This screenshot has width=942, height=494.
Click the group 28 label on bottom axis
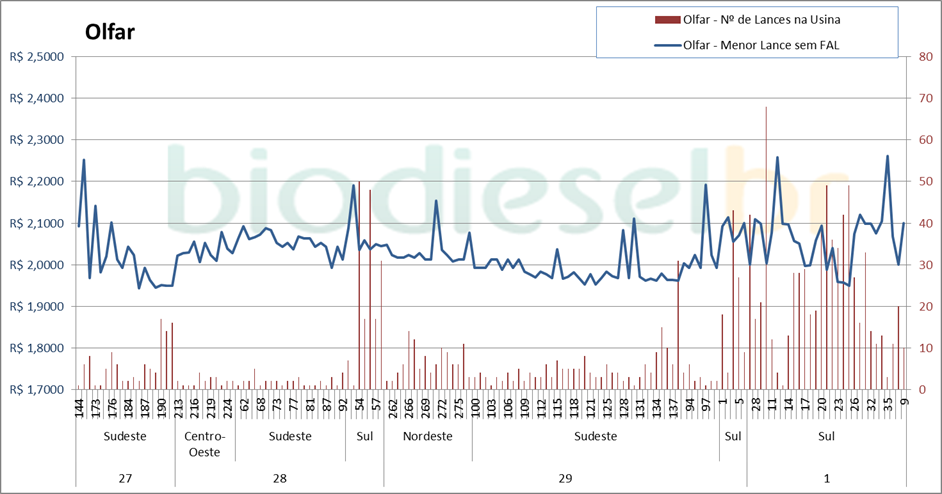[280, 478]
